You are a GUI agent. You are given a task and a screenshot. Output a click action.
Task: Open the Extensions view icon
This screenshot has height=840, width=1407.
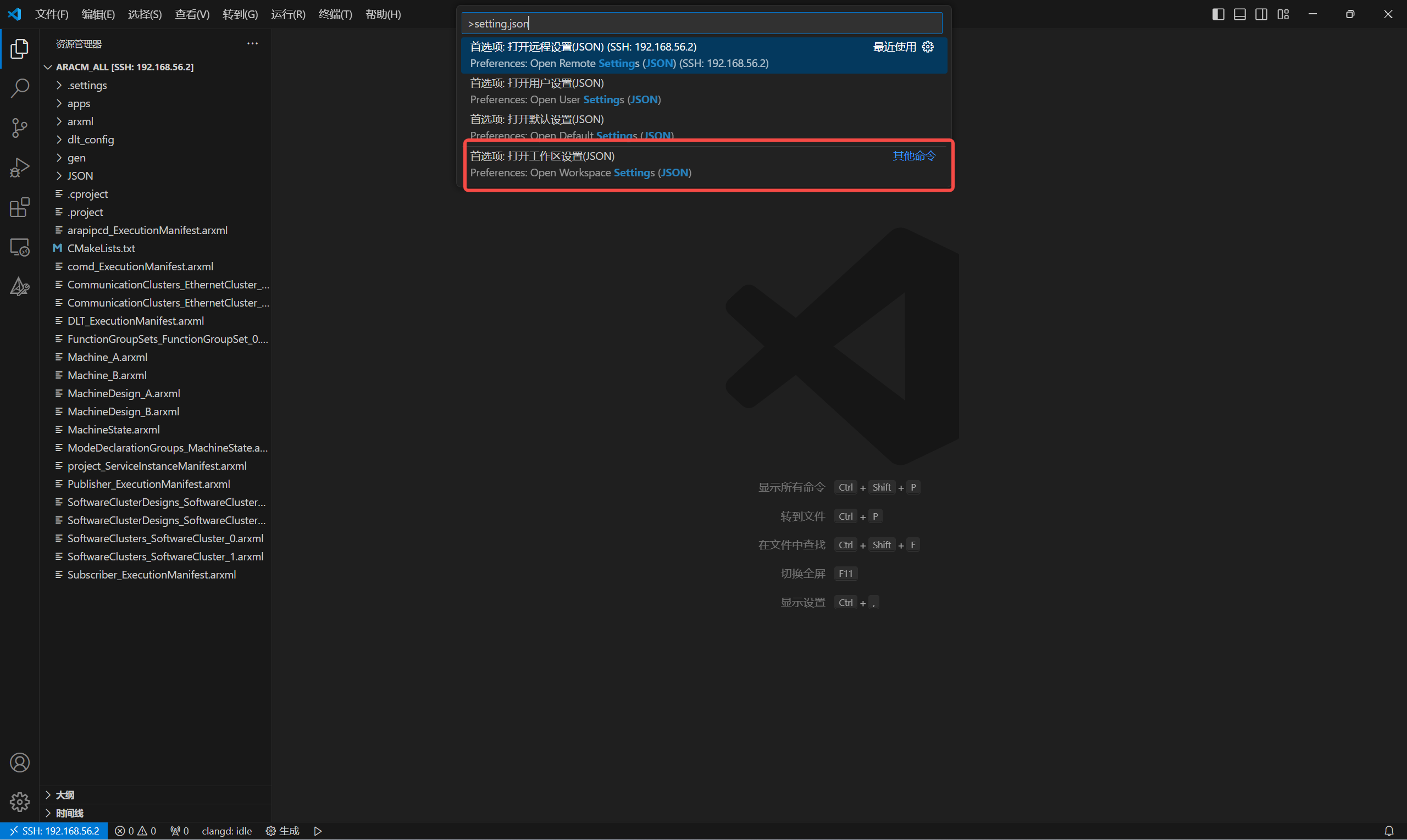coord(20,207)
